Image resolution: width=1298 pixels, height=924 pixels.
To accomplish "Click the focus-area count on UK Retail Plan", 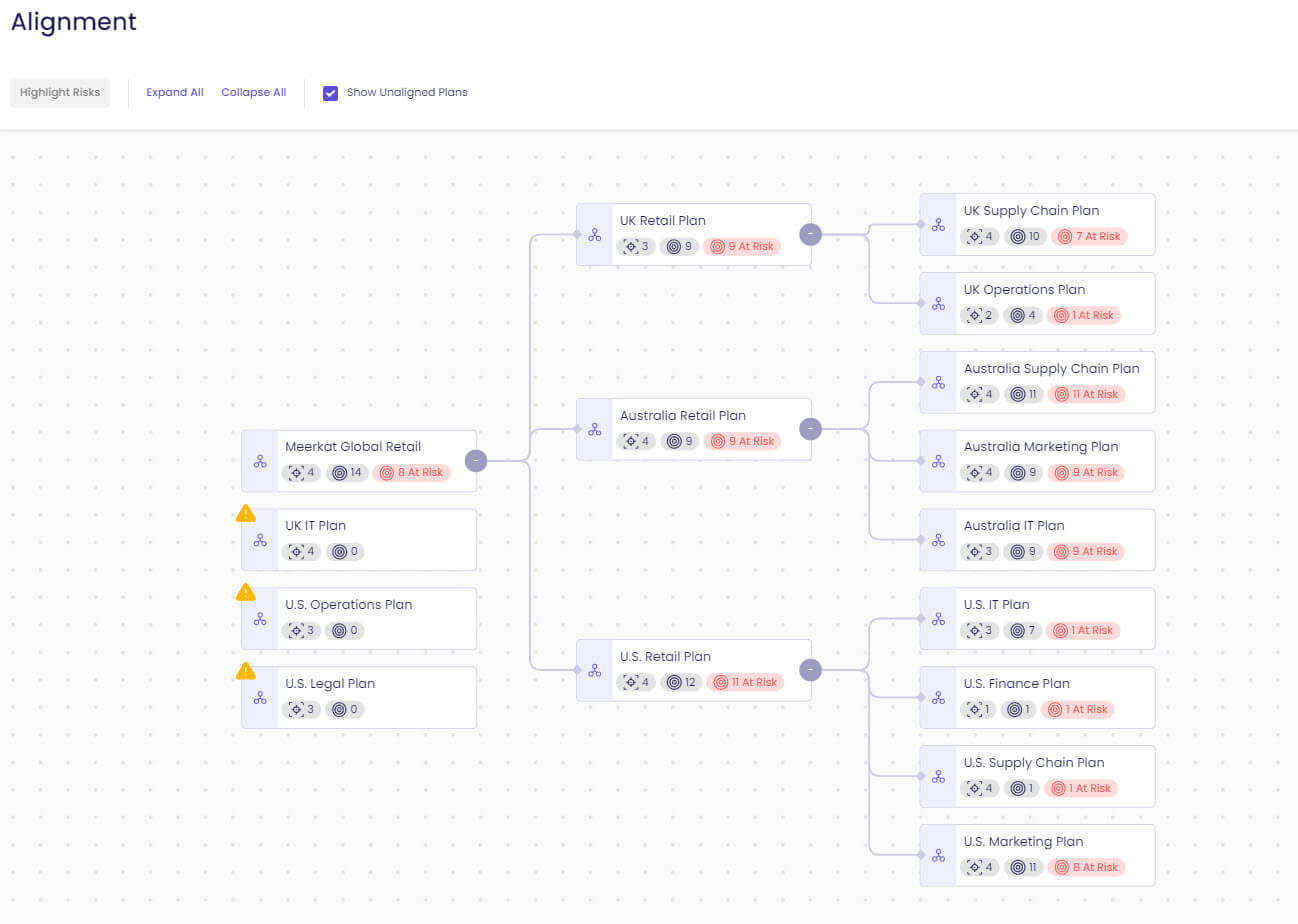I will point(636,246).
